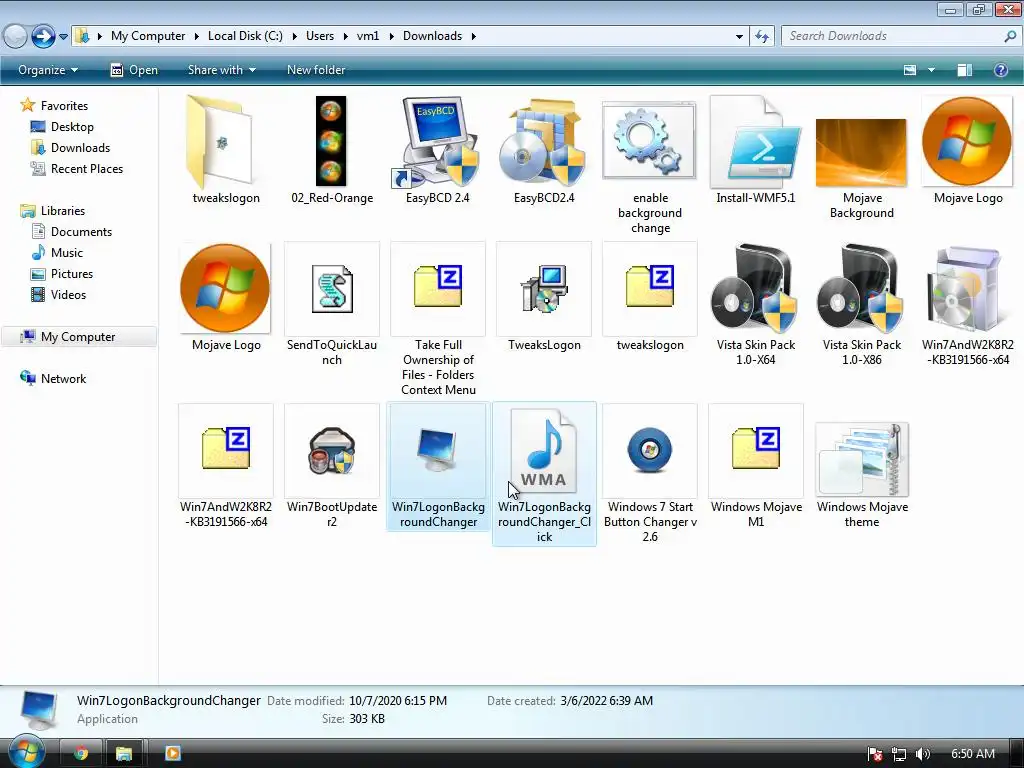Click the volume speaker tray icon
1024x768 pixels.
(x=922, y=754)
